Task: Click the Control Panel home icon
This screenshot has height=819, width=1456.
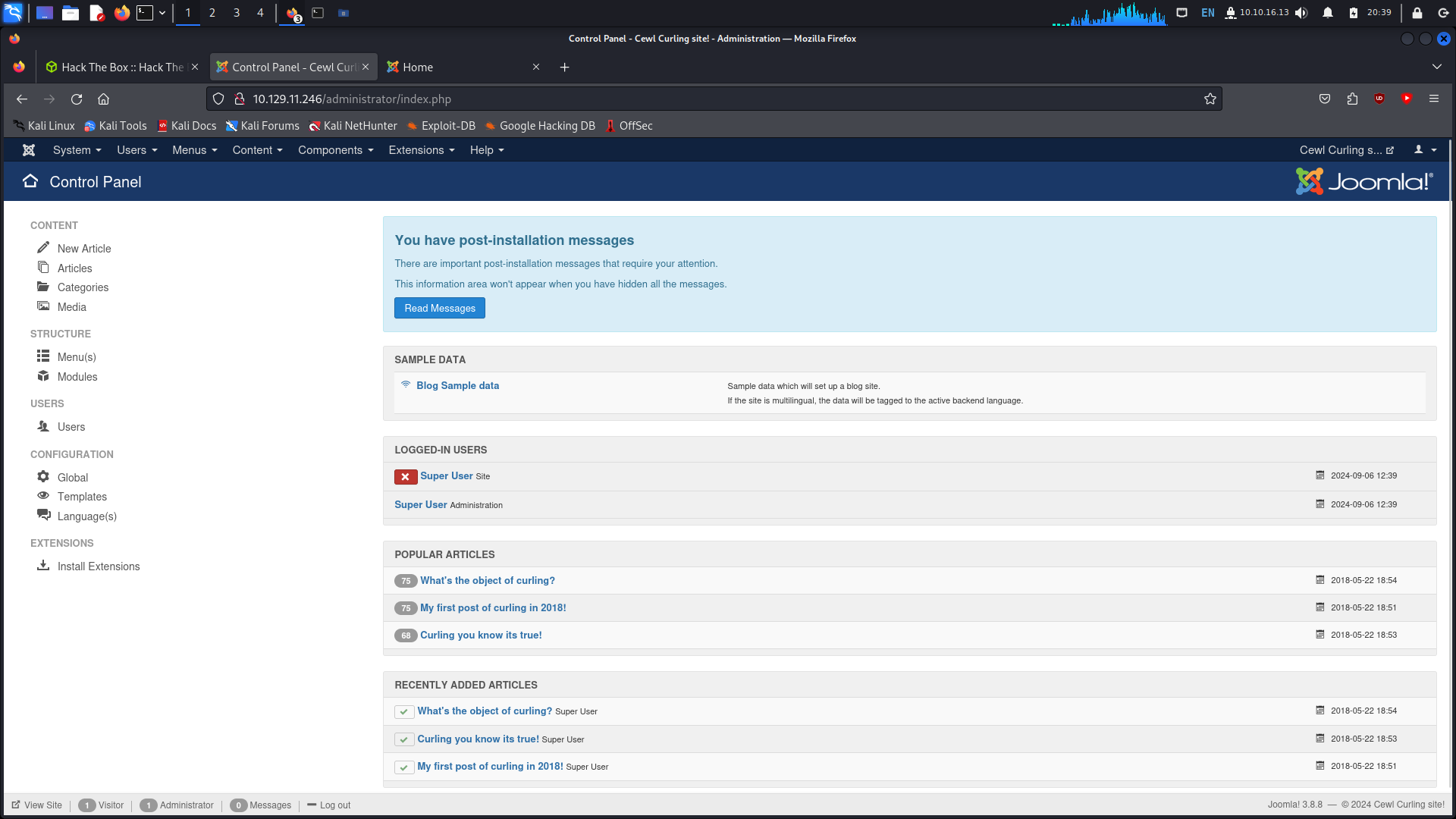Action: pos(30,181)
